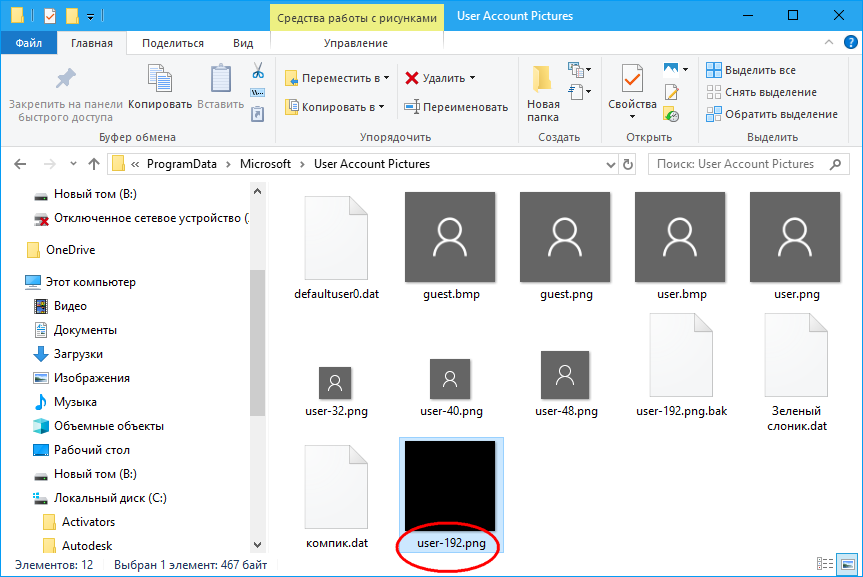Viewport: 863px width, 577px height.
Task: Switch to large icons view in status bar
Action: point(848,564)
